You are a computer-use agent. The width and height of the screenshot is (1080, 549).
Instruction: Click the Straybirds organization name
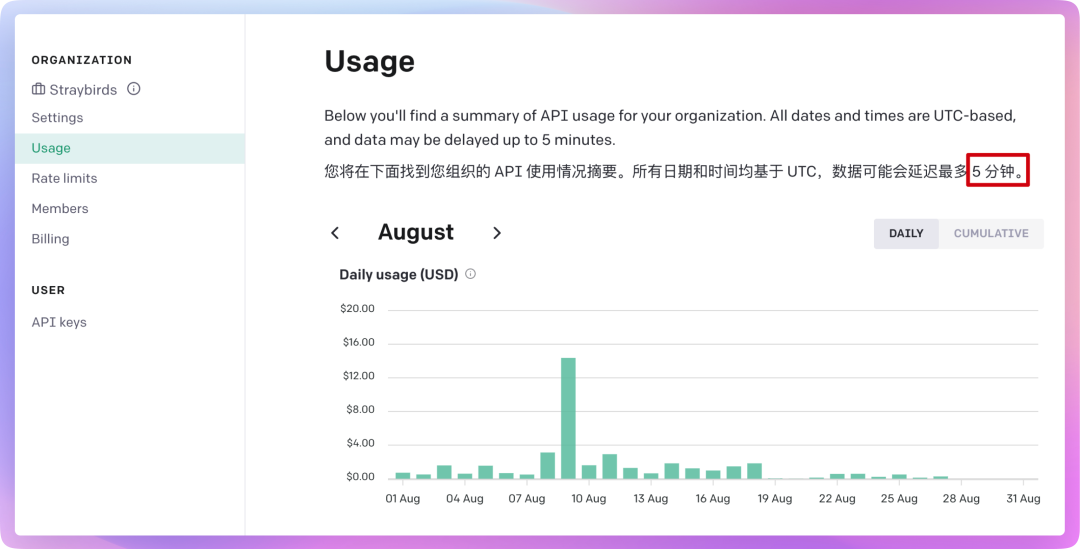click(x=83, y=90)
